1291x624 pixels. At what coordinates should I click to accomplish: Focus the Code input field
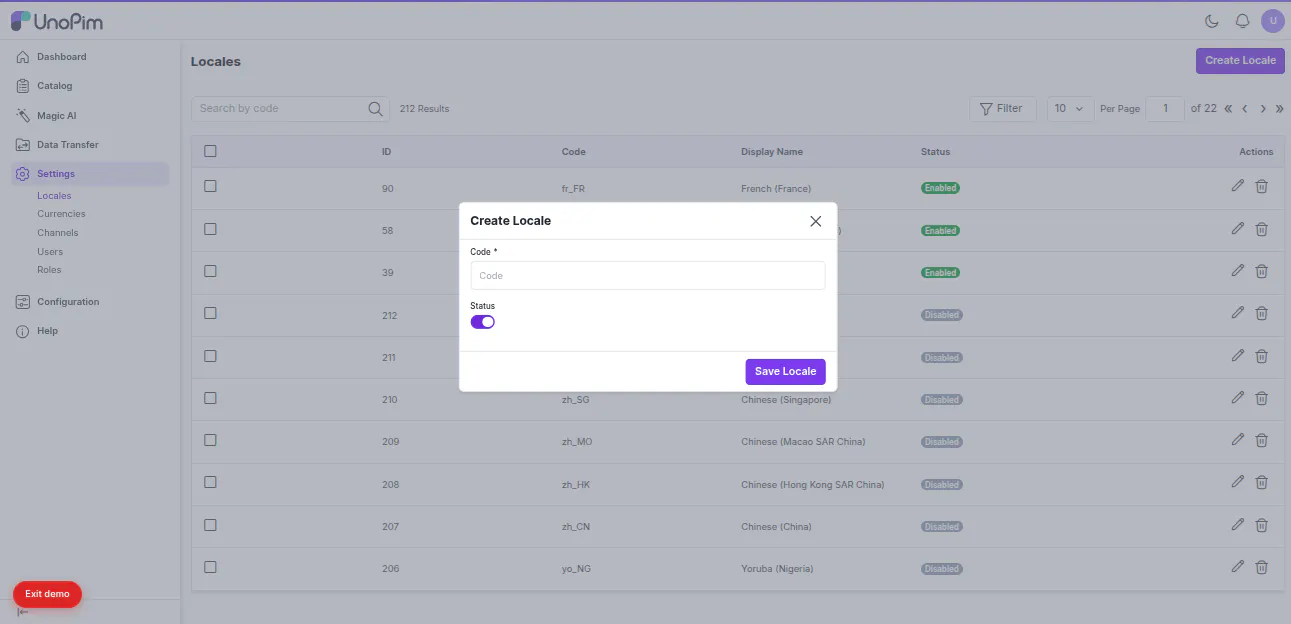648,276
